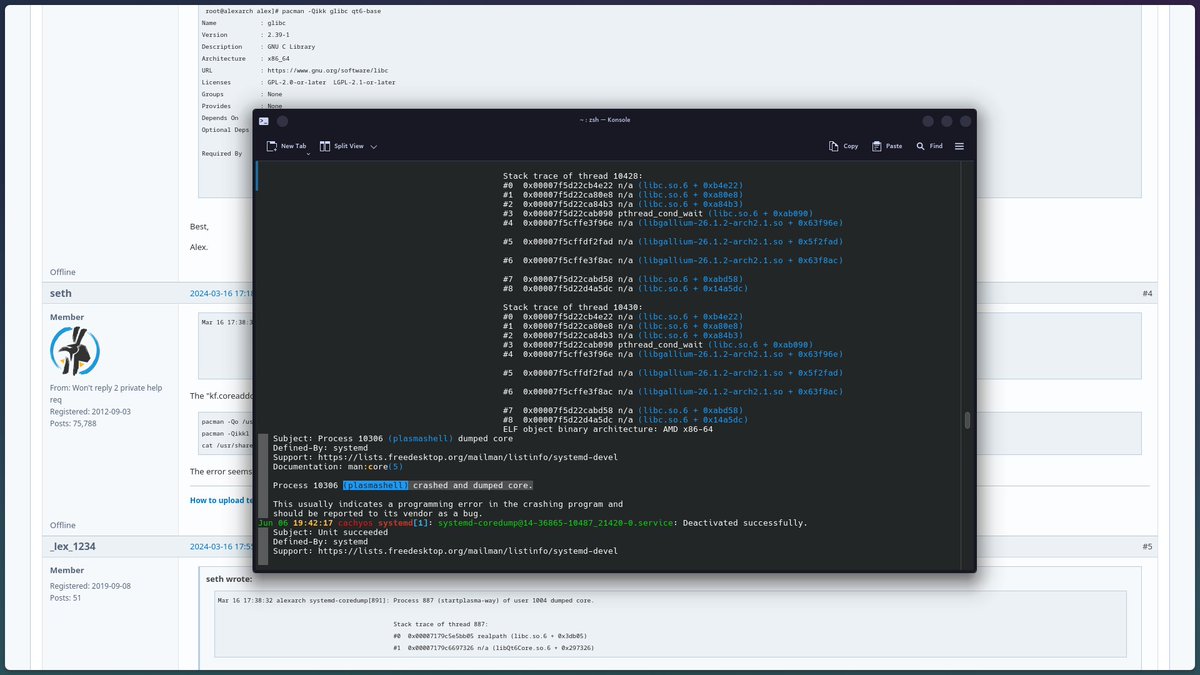Open post number #5 permalink
The width and height of the screenshot is (1200, 675).
click(1147, 546)
